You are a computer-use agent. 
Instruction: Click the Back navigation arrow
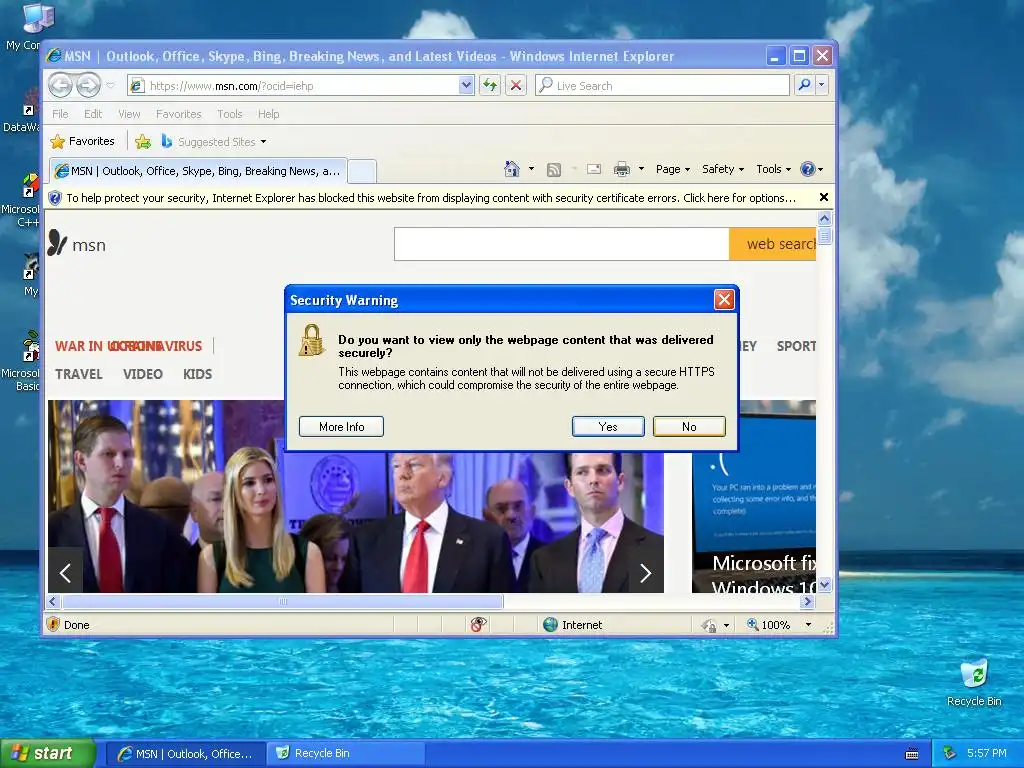tap(61, 85)
